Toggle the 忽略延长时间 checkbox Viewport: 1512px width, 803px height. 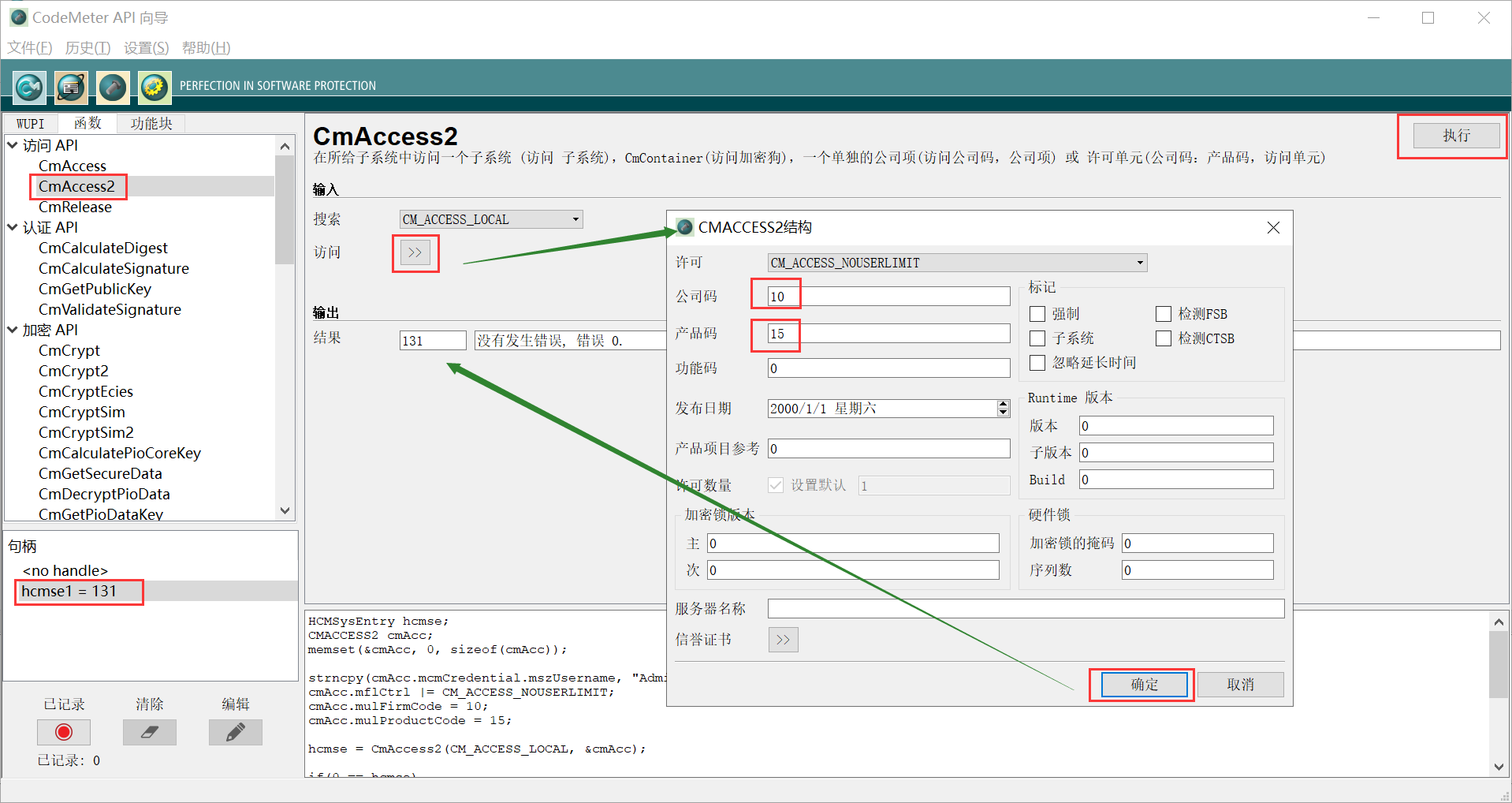[x=1037, y=363]
